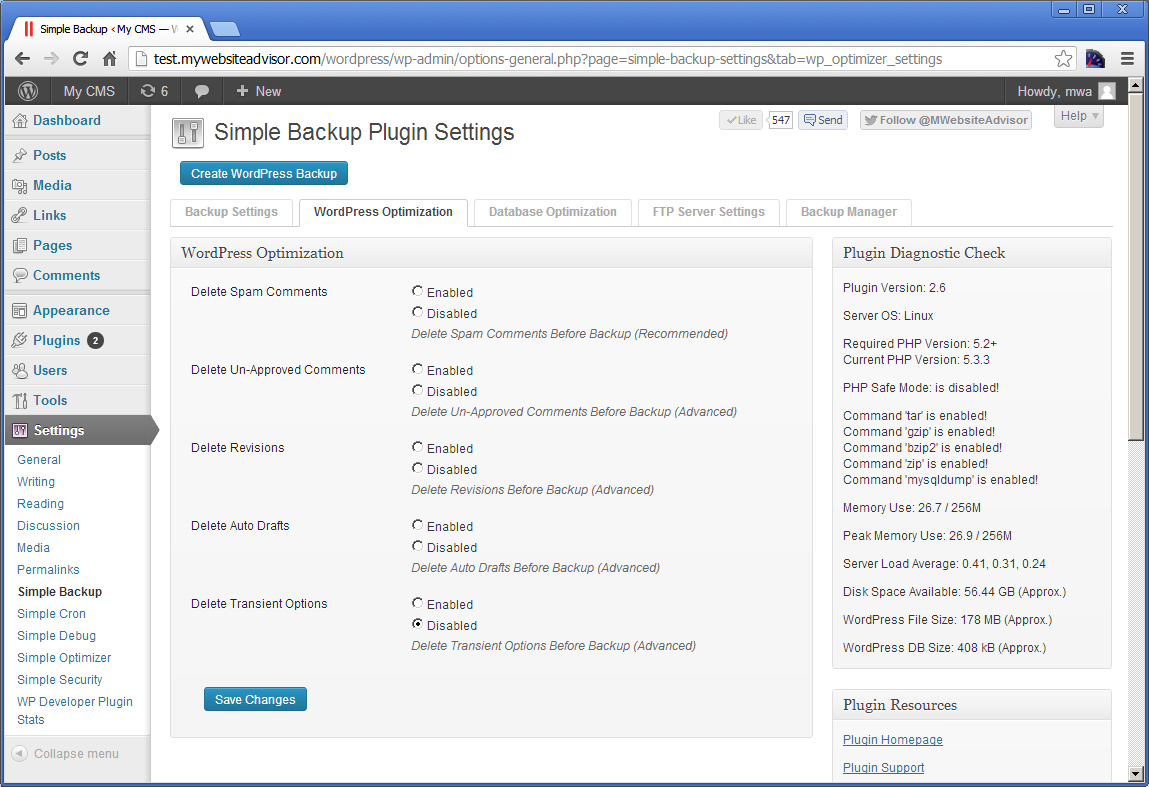Screen dimensions: 1149x787
Task: Open My CMS site menu
Action: (89, 91)
